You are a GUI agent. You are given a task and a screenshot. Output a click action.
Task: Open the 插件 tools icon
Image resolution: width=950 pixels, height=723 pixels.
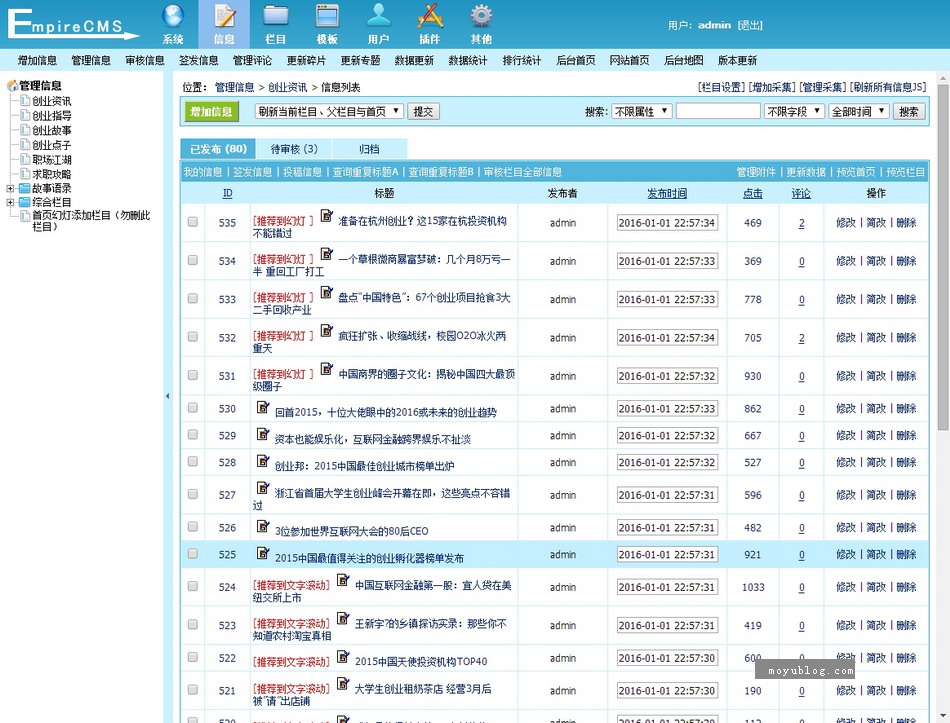(x=430, y=16)
